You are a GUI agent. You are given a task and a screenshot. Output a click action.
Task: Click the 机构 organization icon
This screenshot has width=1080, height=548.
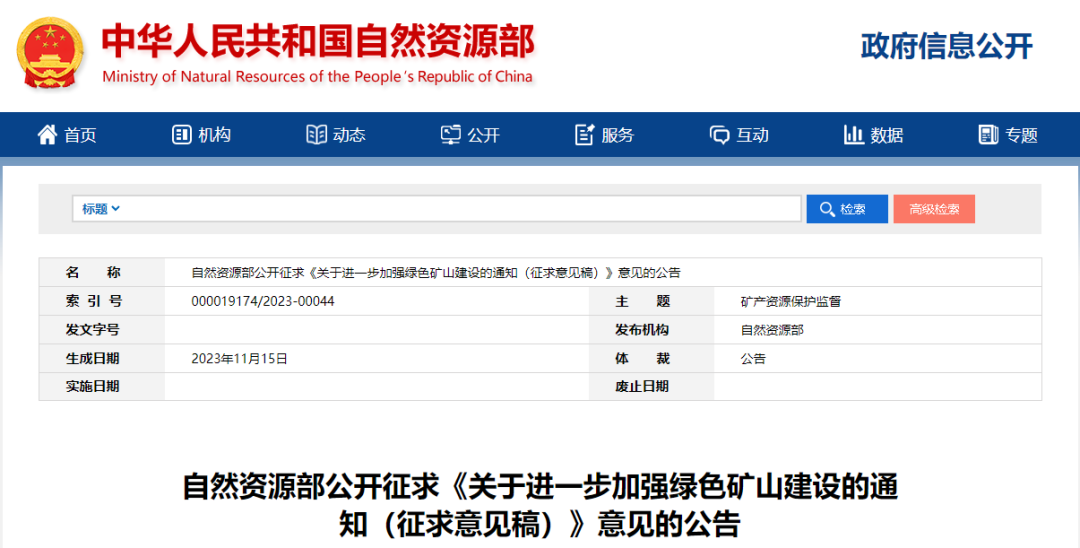coord(181,135)
